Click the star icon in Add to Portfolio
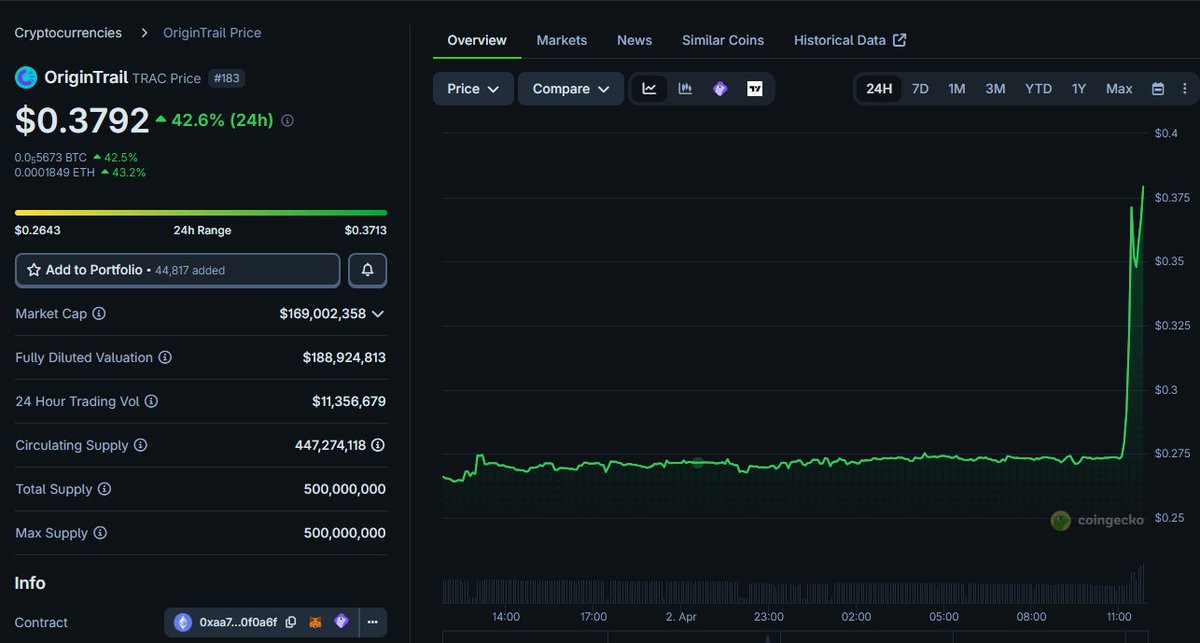The width and height of the screenshot is (1200, 643). tap(34, 270)
